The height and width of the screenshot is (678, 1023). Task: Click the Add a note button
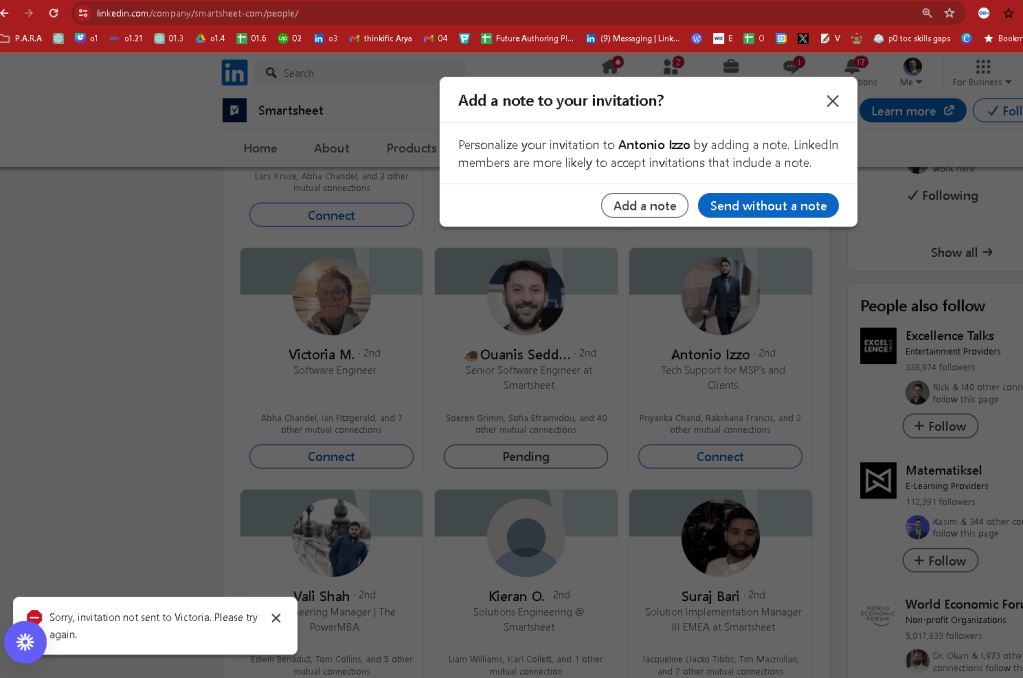pos(645,206)
